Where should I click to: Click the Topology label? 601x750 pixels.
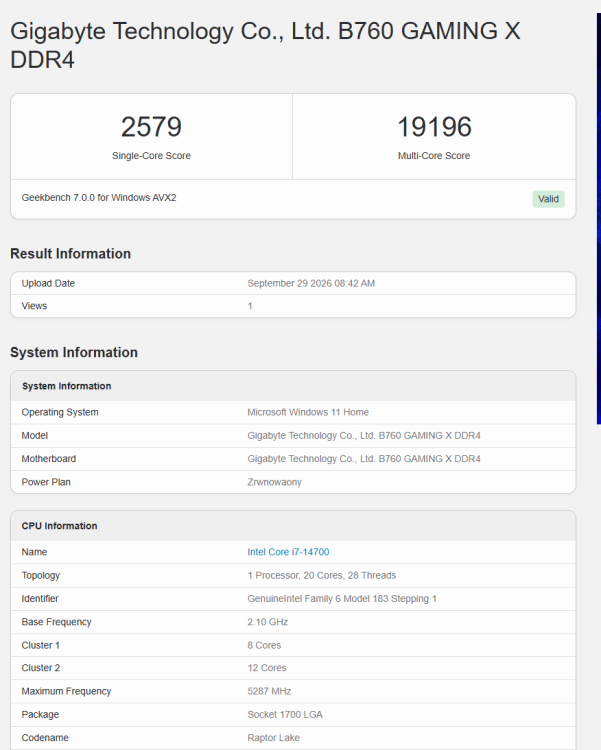(41, 575)
